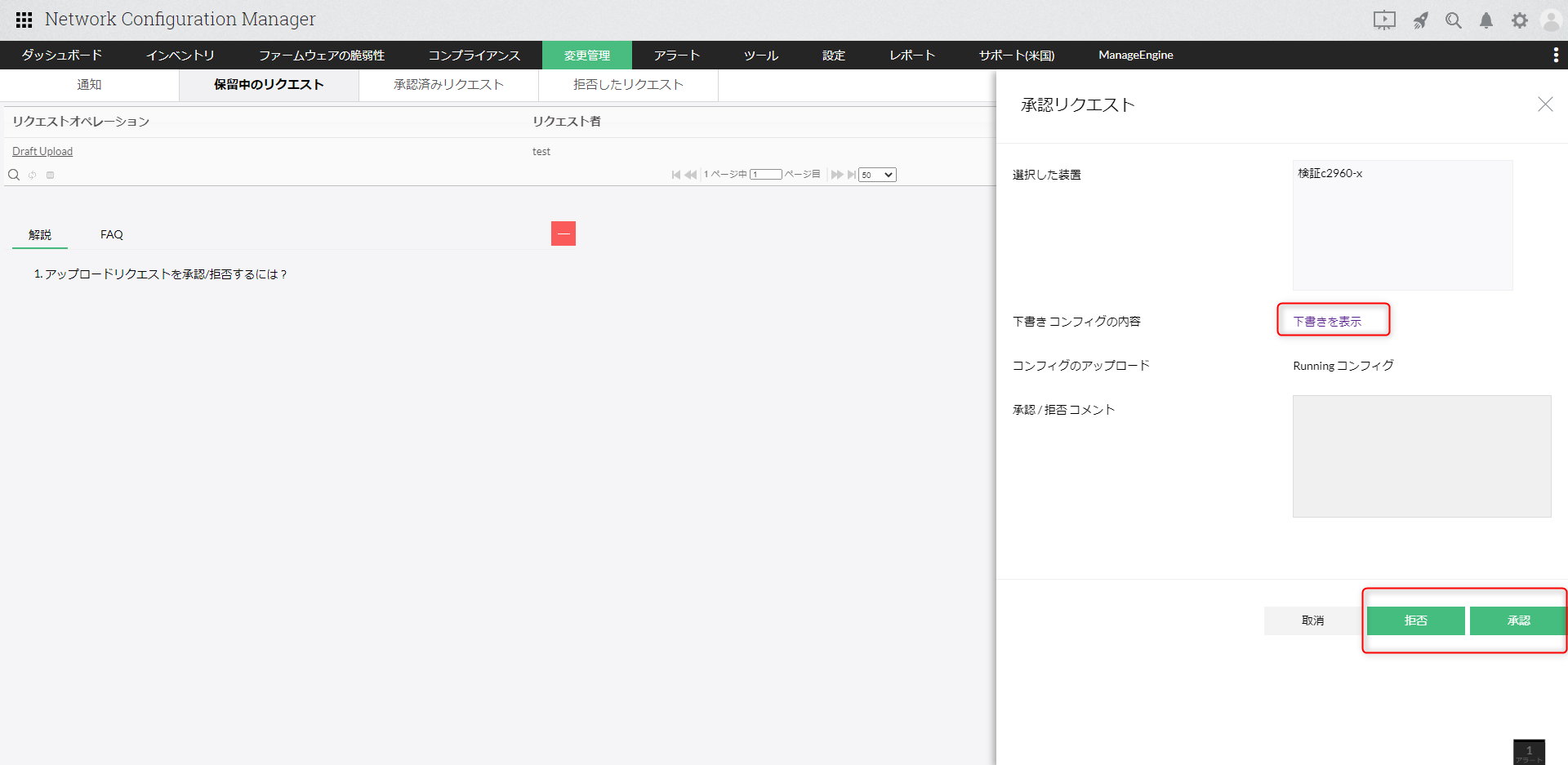
Task: Click the column chooser grid icon
Action: (x=51, y=175)
